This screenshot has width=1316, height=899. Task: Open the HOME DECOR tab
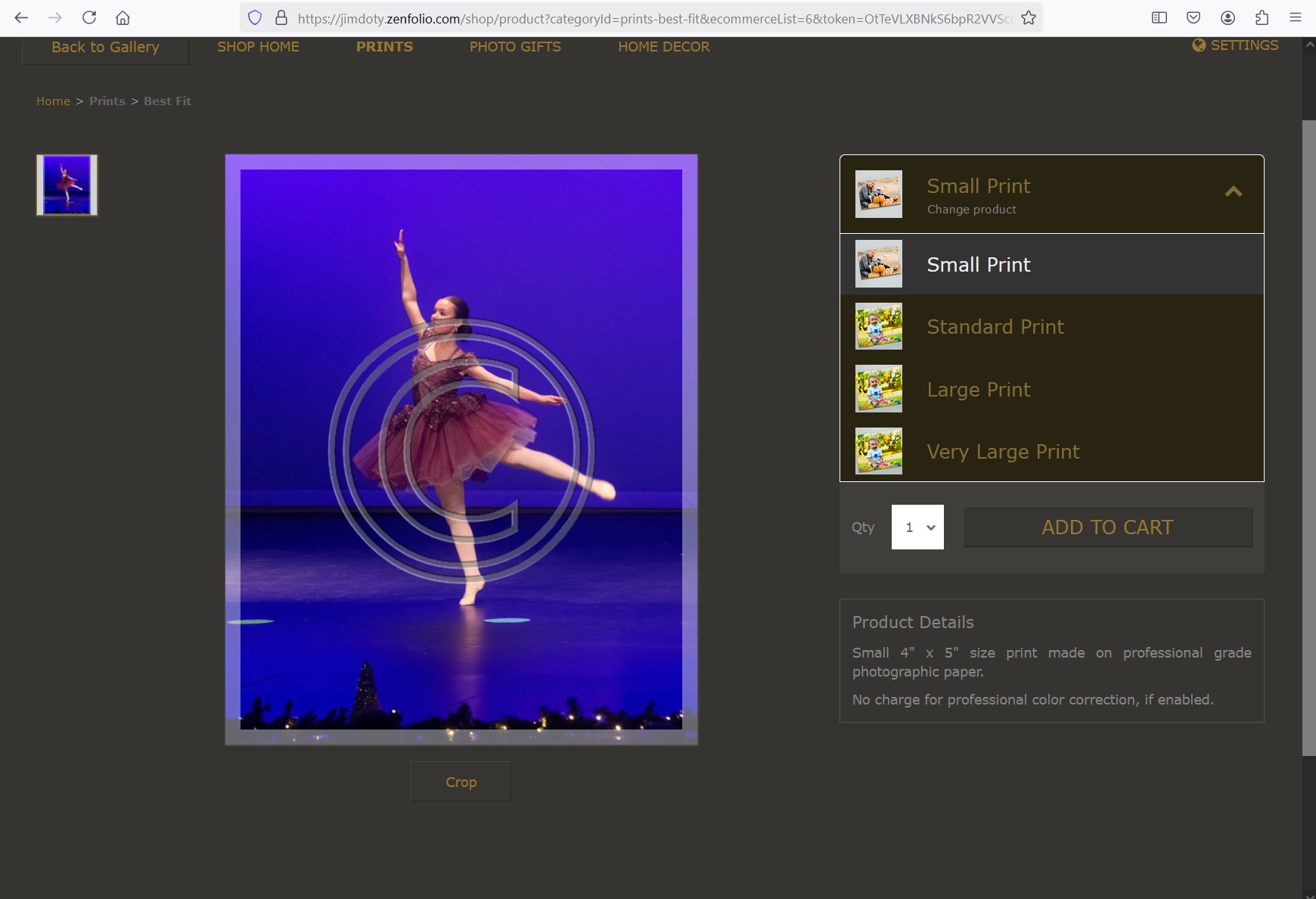click(663, 47)
